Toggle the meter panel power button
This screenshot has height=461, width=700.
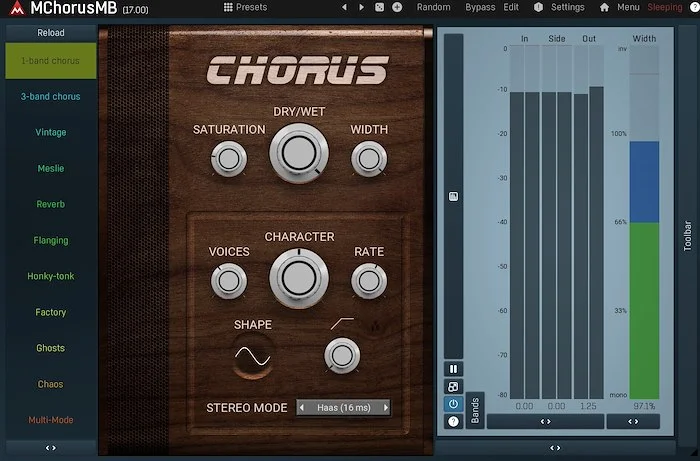pyautogui.click(x=453, y=404)
